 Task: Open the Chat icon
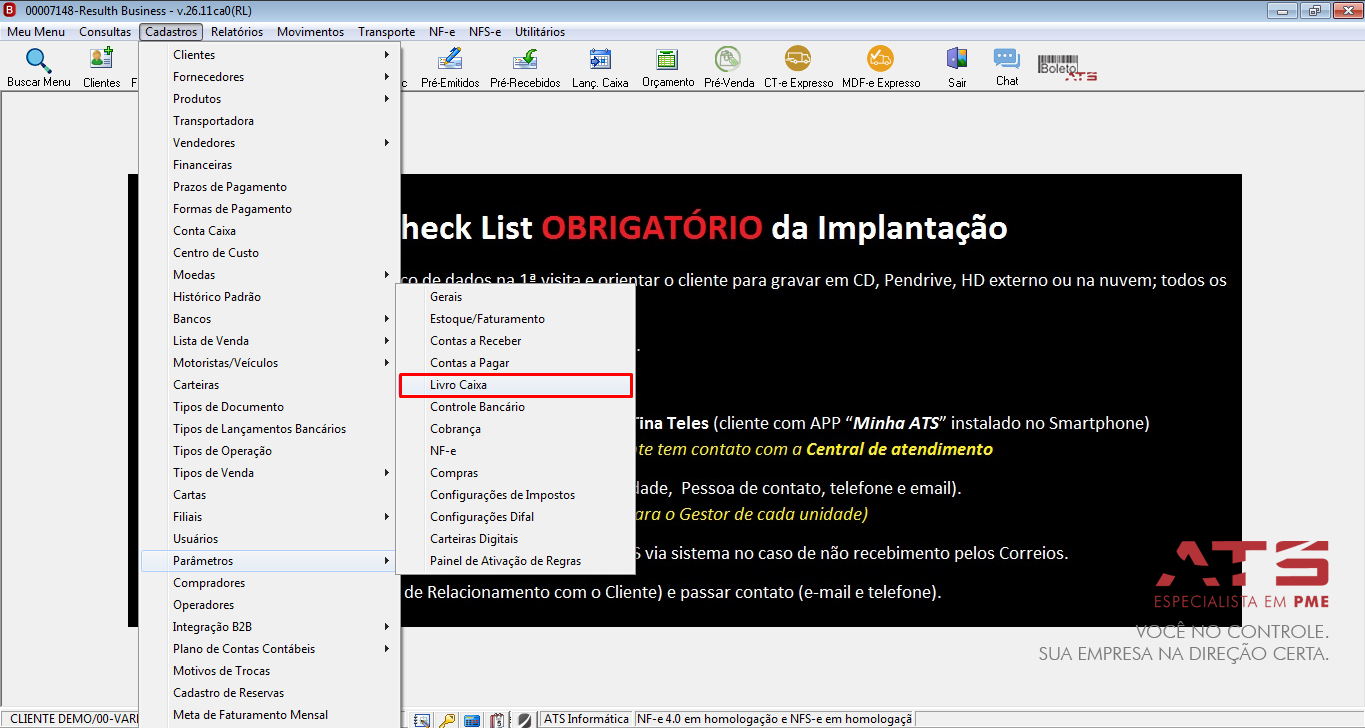1007,67
